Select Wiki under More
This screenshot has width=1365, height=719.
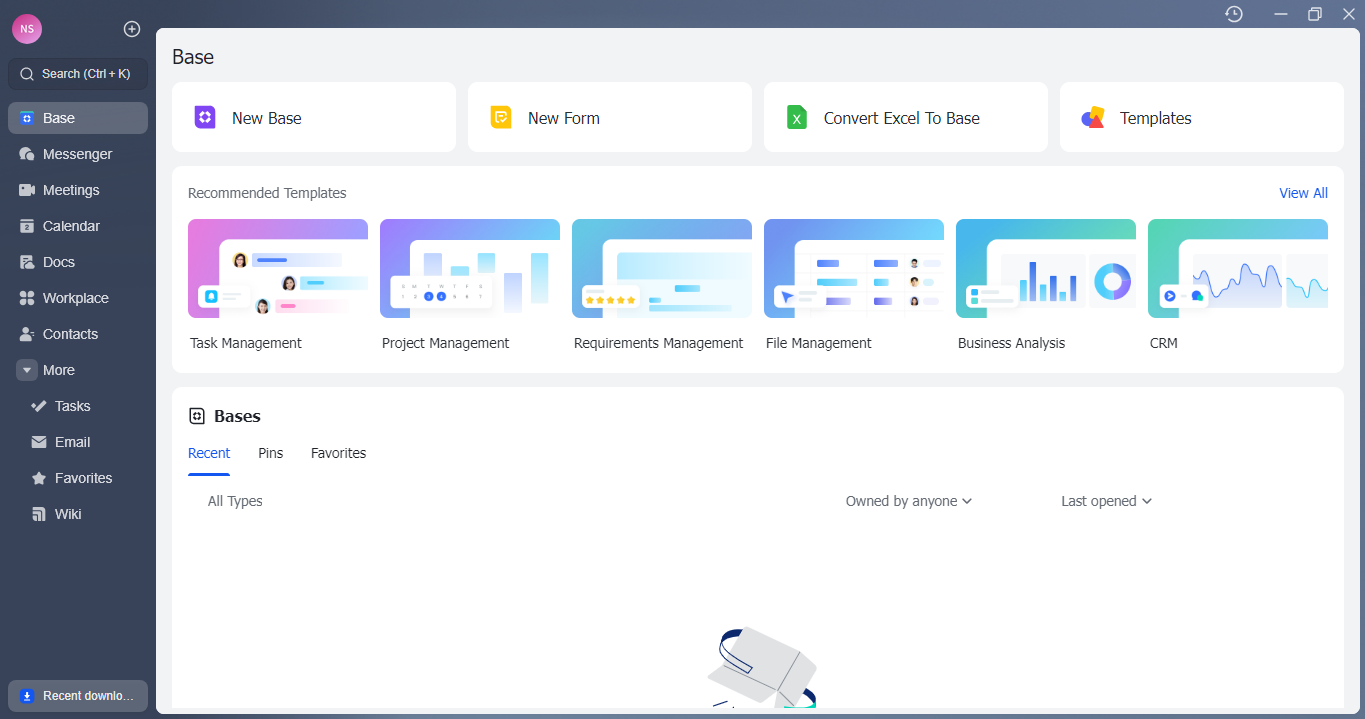click(78, 514)
